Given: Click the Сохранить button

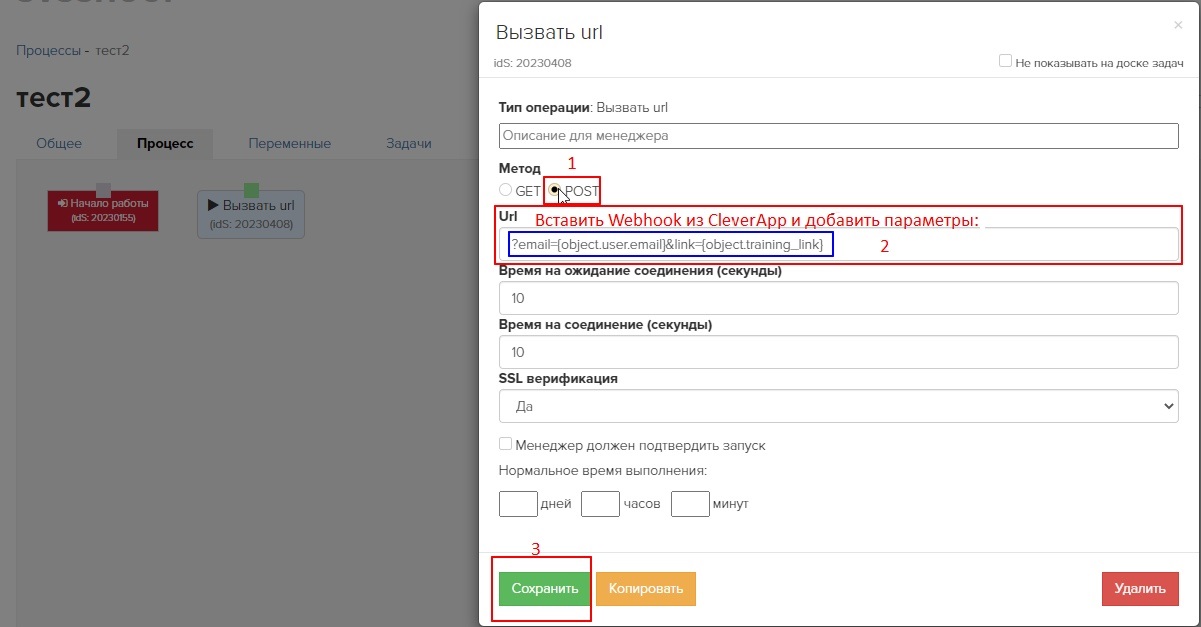Looking at the screenshot, I should tap(545, 589).
